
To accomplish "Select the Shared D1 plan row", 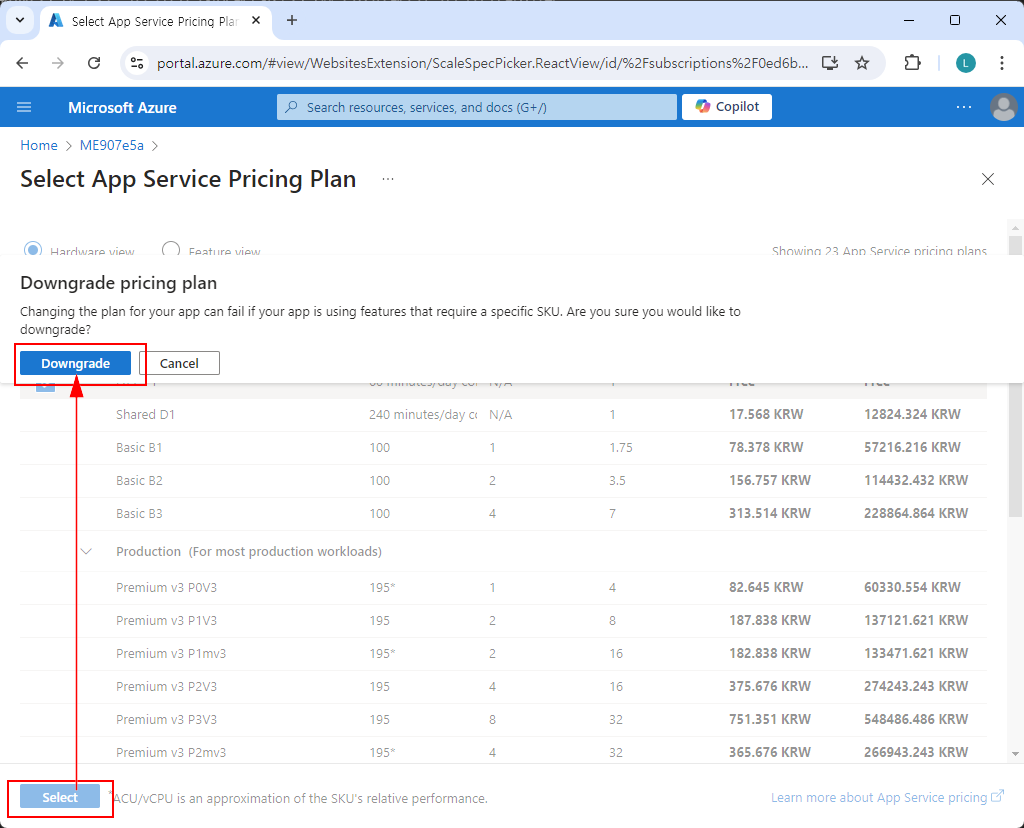I will [x=504, y=415].
